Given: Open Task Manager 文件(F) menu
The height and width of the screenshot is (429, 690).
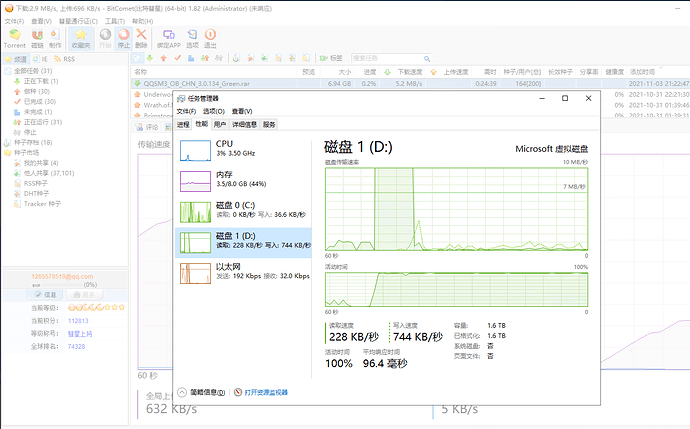Looking at the screenshot, I should coord(186,111).
